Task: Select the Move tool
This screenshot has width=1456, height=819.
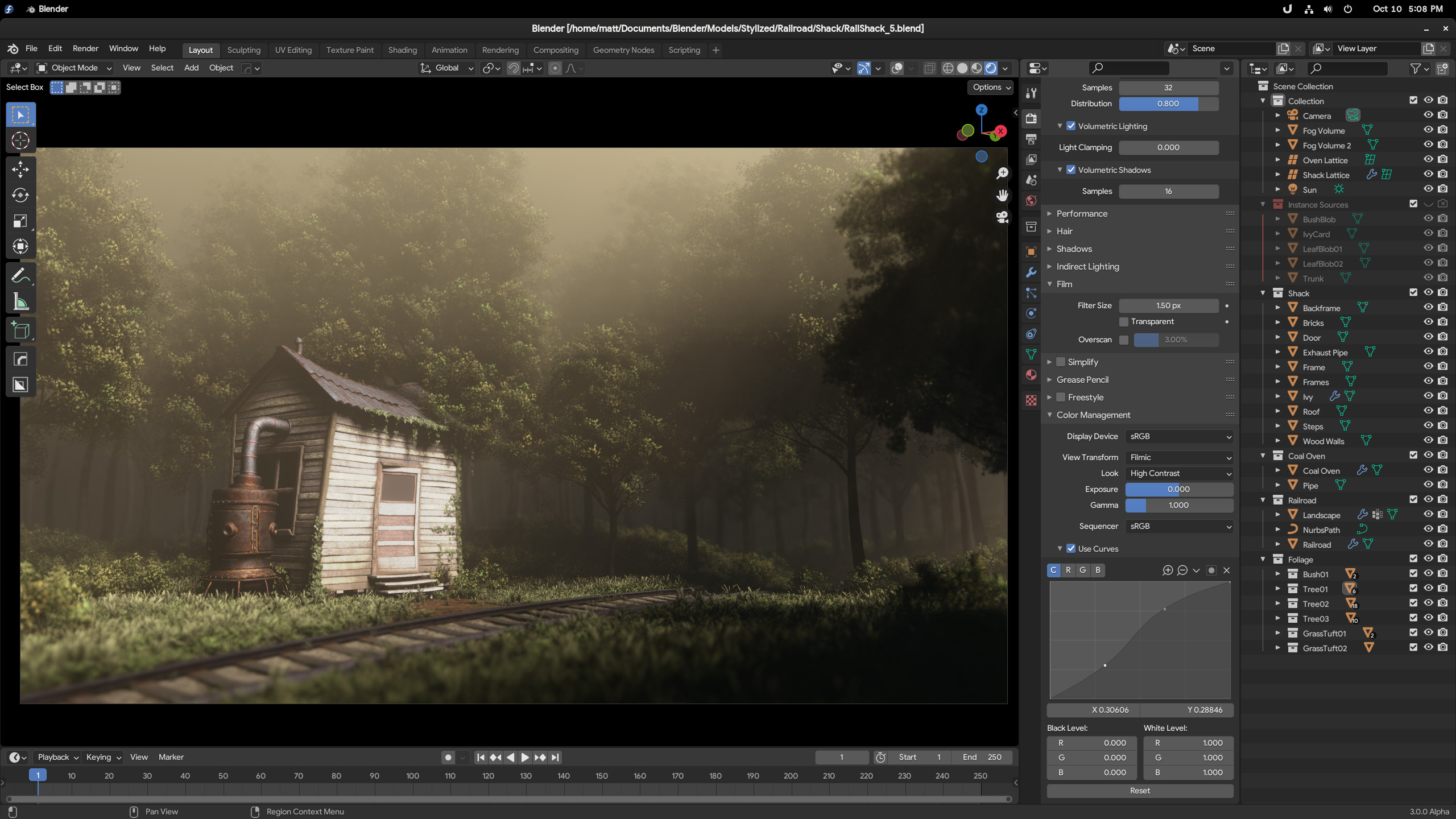Action: click(x=20, y=169)
